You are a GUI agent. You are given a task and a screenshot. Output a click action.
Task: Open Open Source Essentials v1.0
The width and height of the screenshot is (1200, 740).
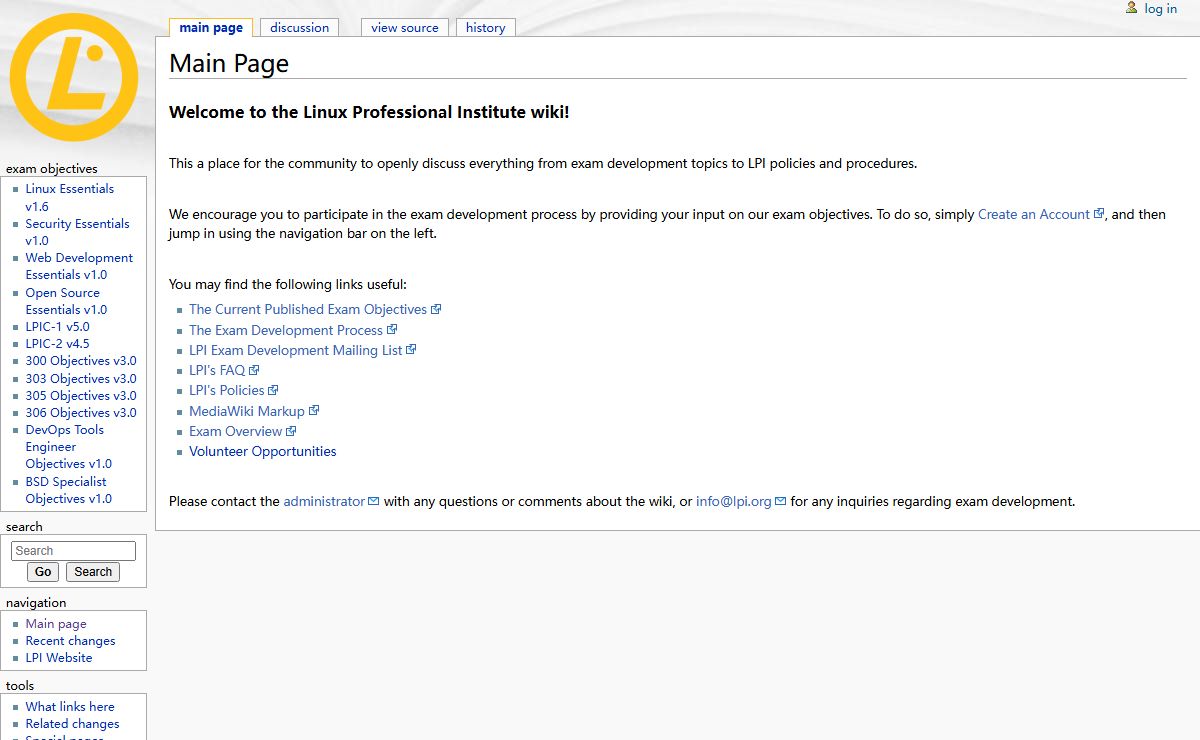66,301
